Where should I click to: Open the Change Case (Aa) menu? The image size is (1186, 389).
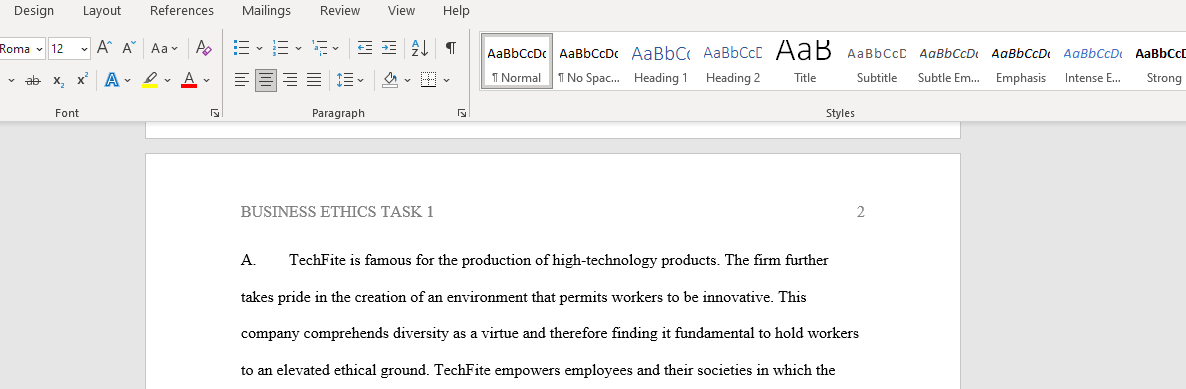164,48
